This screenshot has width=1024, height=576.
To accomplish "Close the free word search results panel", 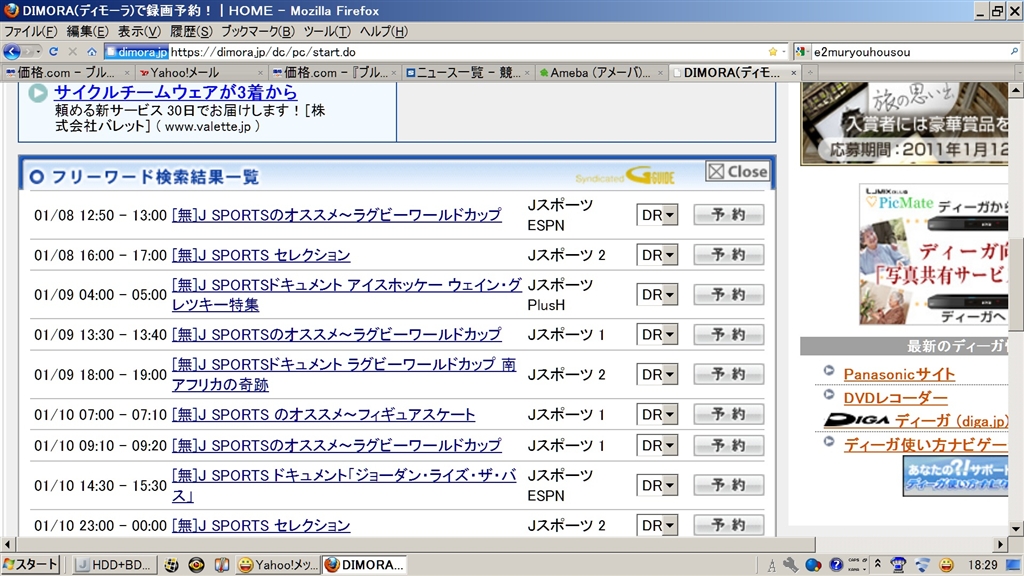I will click(738, 172).
